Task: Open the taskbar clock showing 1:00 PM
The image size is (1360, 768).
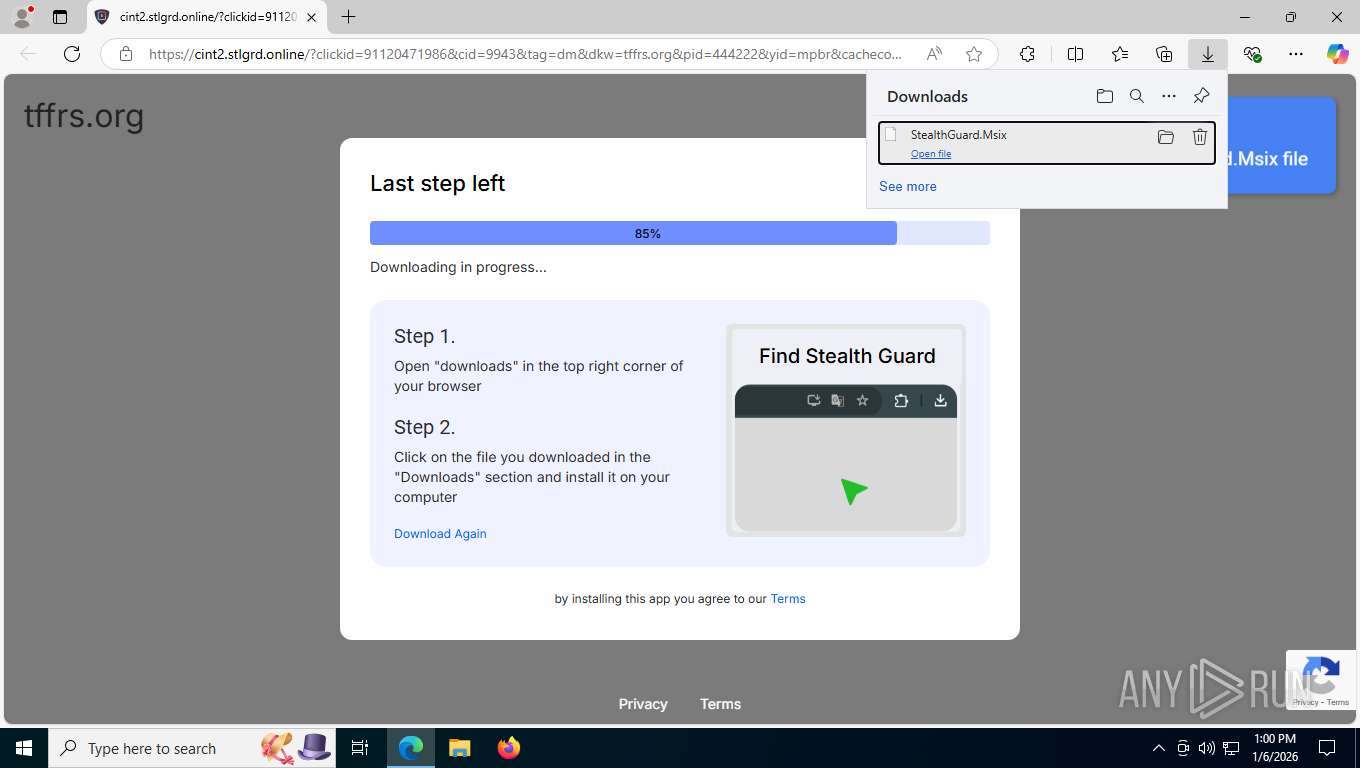Action: click(1274, 748)
